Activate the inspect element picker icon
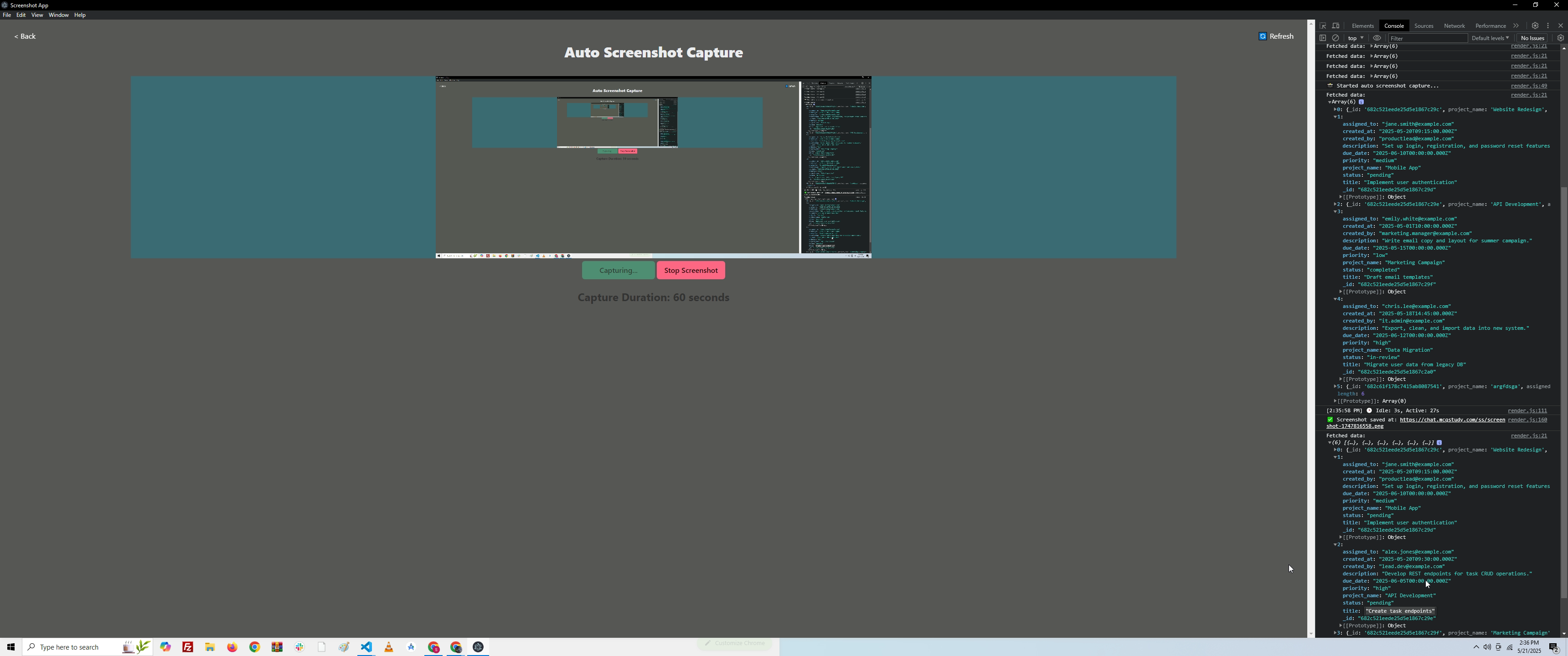 coord(1323,26)
